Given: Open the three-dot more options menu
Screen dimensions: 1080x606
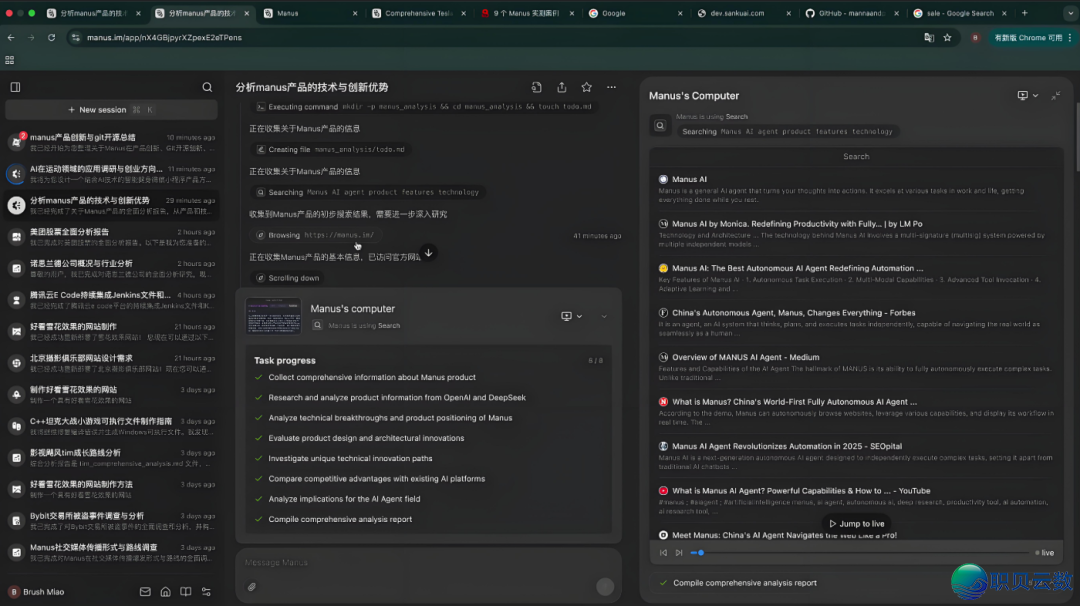Looking at the screenshot, I should [612, 87].
